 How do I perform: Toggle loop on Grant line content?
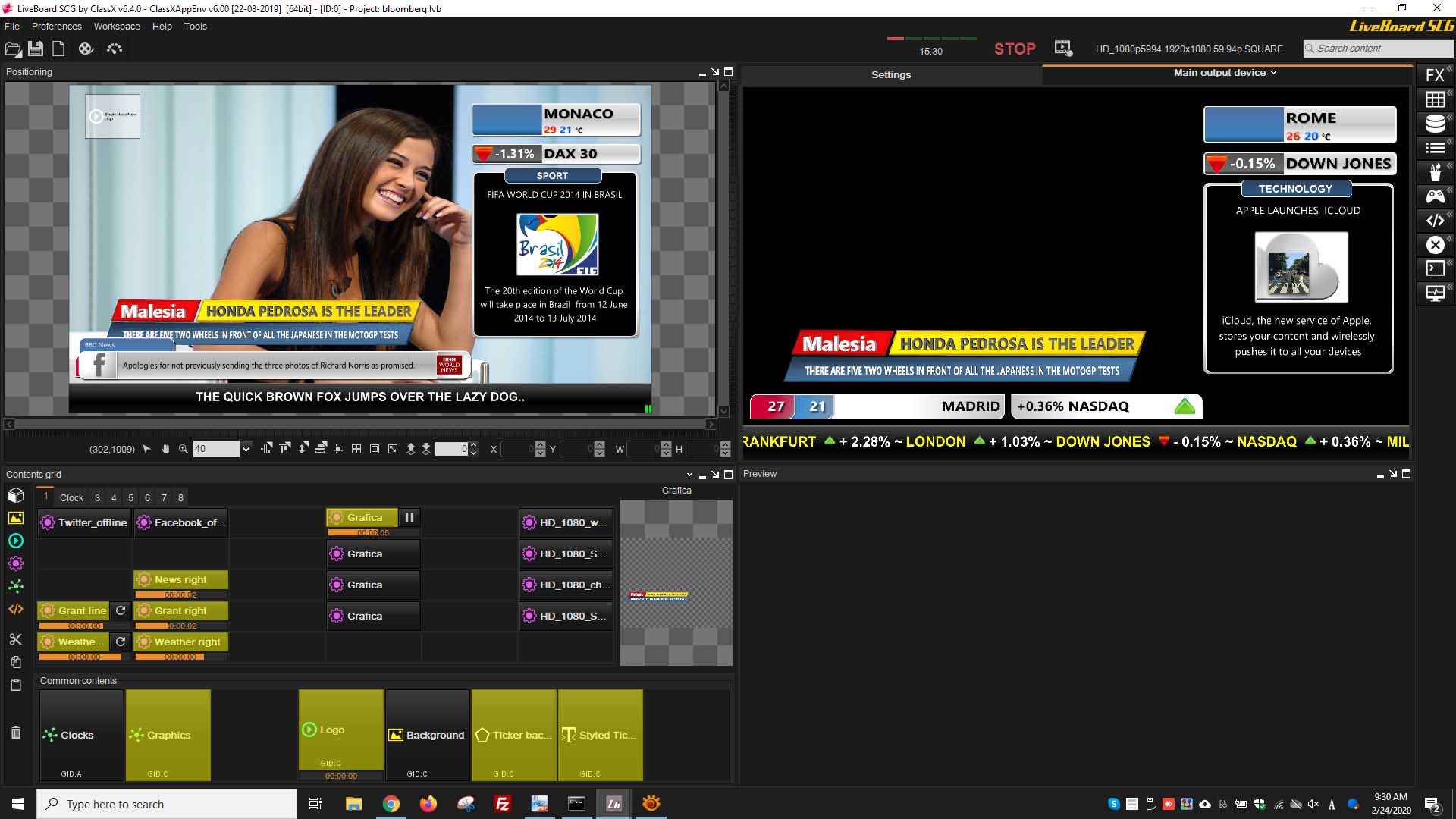point(120,610)
